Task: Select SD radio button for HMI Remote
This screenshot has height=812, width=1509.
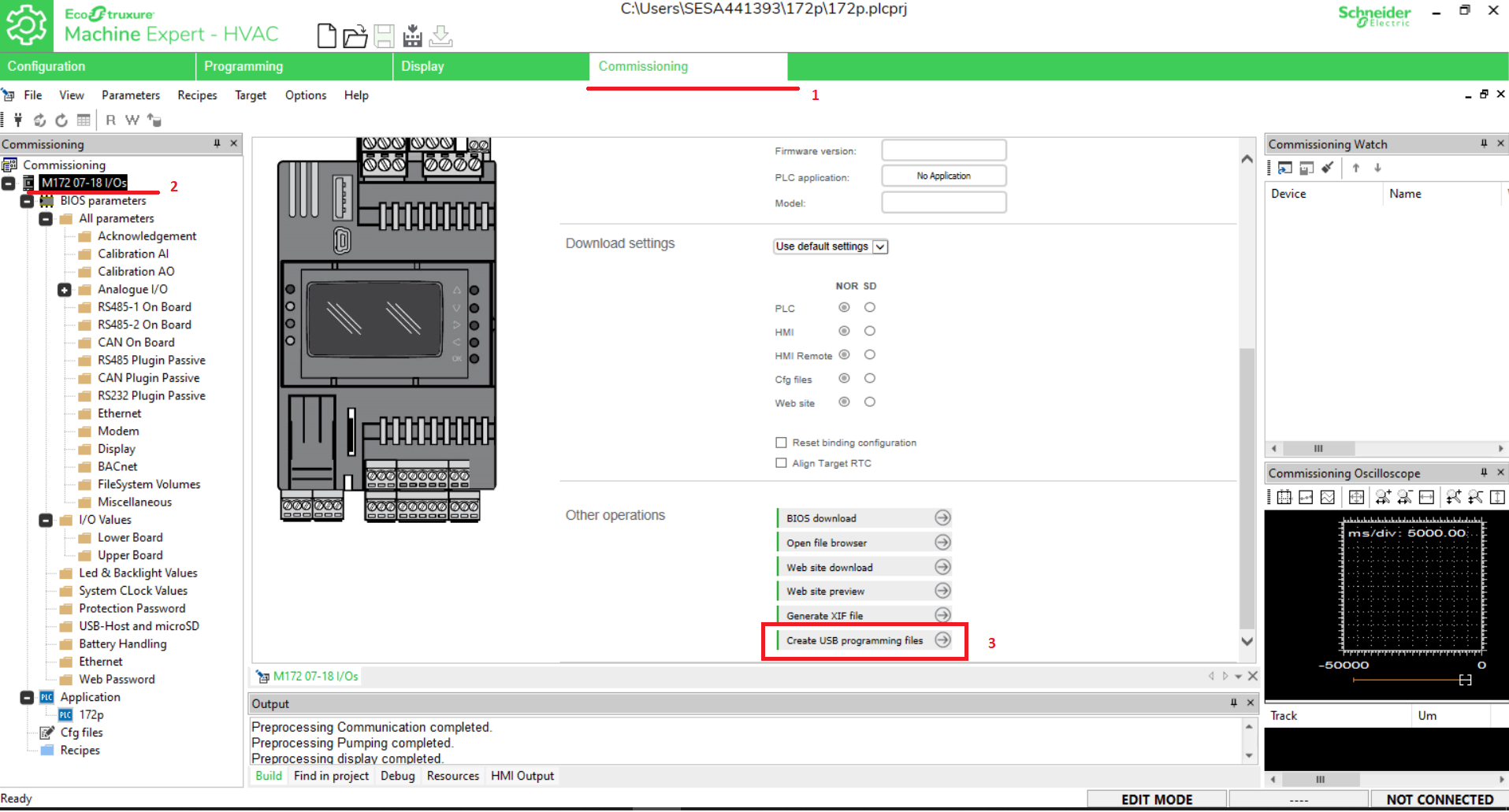Action: pos(870,354)
